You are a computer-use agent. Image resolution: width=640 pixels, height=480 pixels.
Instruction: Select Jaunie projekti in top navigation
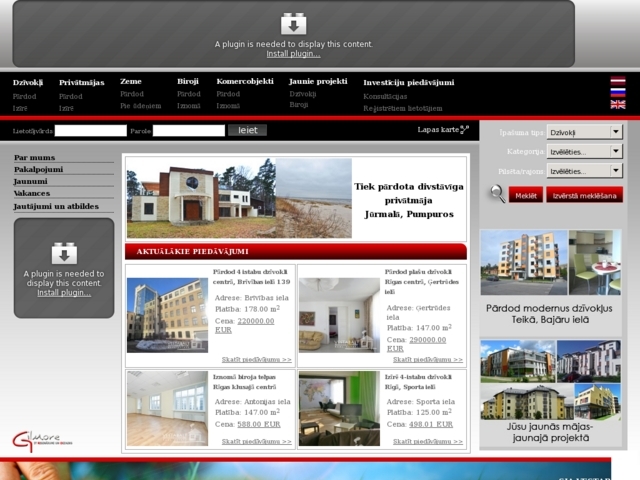tap(318, 81)
